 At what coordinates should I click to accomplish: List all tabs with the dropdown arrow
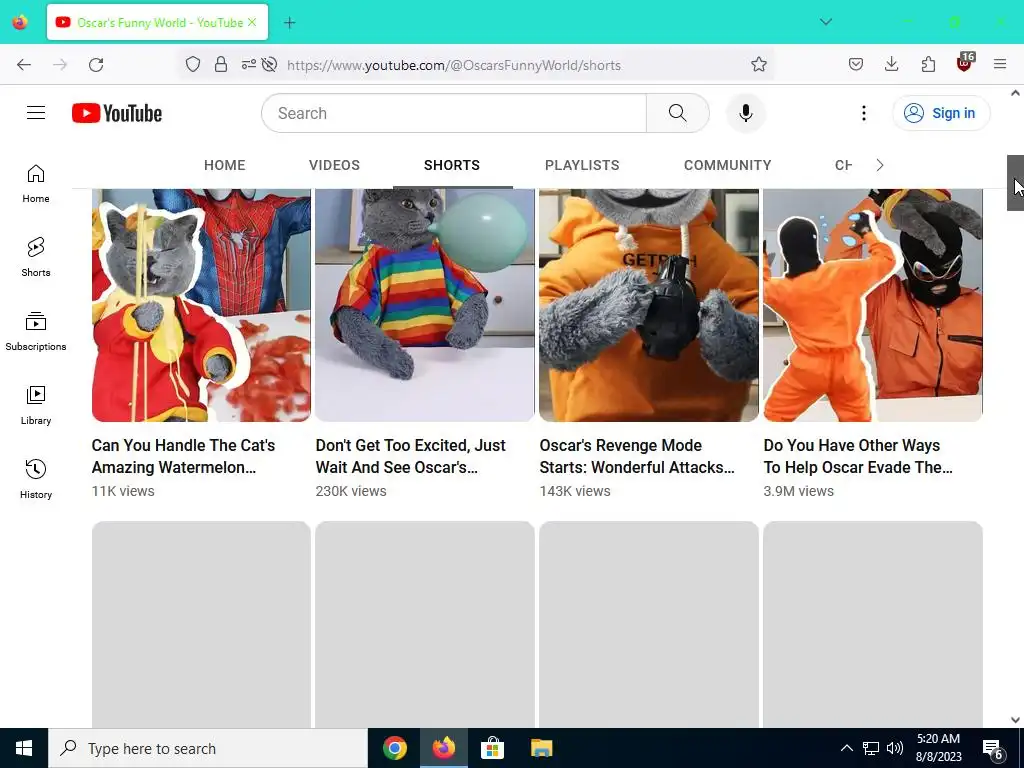pyautogui.click(x=825, y=22)
